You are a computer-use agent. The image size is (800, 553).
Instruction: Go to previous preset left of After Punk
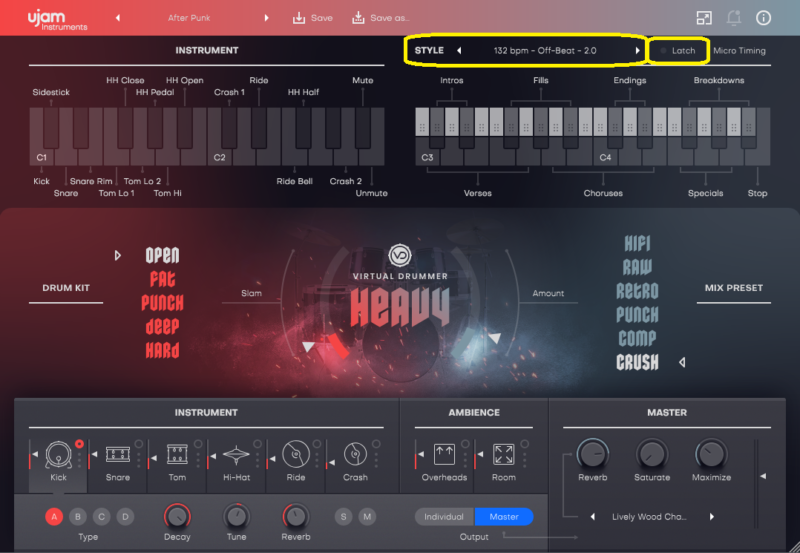[118, 18]
